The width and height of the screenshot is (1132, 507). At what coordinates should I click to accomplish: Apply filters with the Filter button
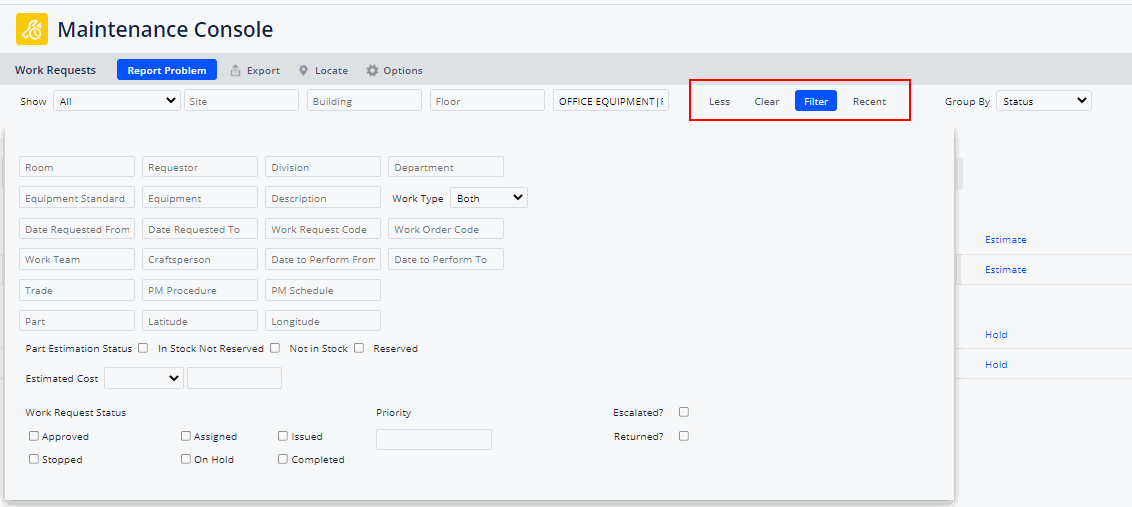coord(815,101)
